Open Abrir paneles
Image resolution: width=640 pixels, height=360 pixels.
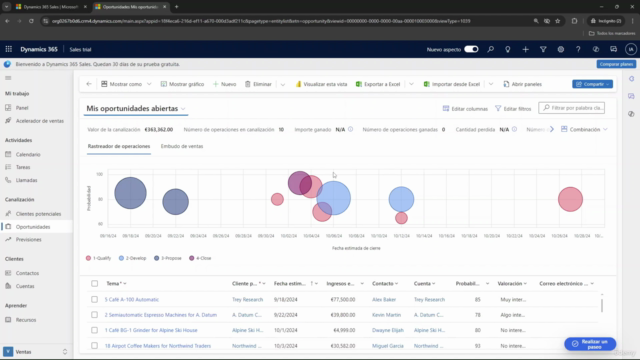tap(522, 84)
